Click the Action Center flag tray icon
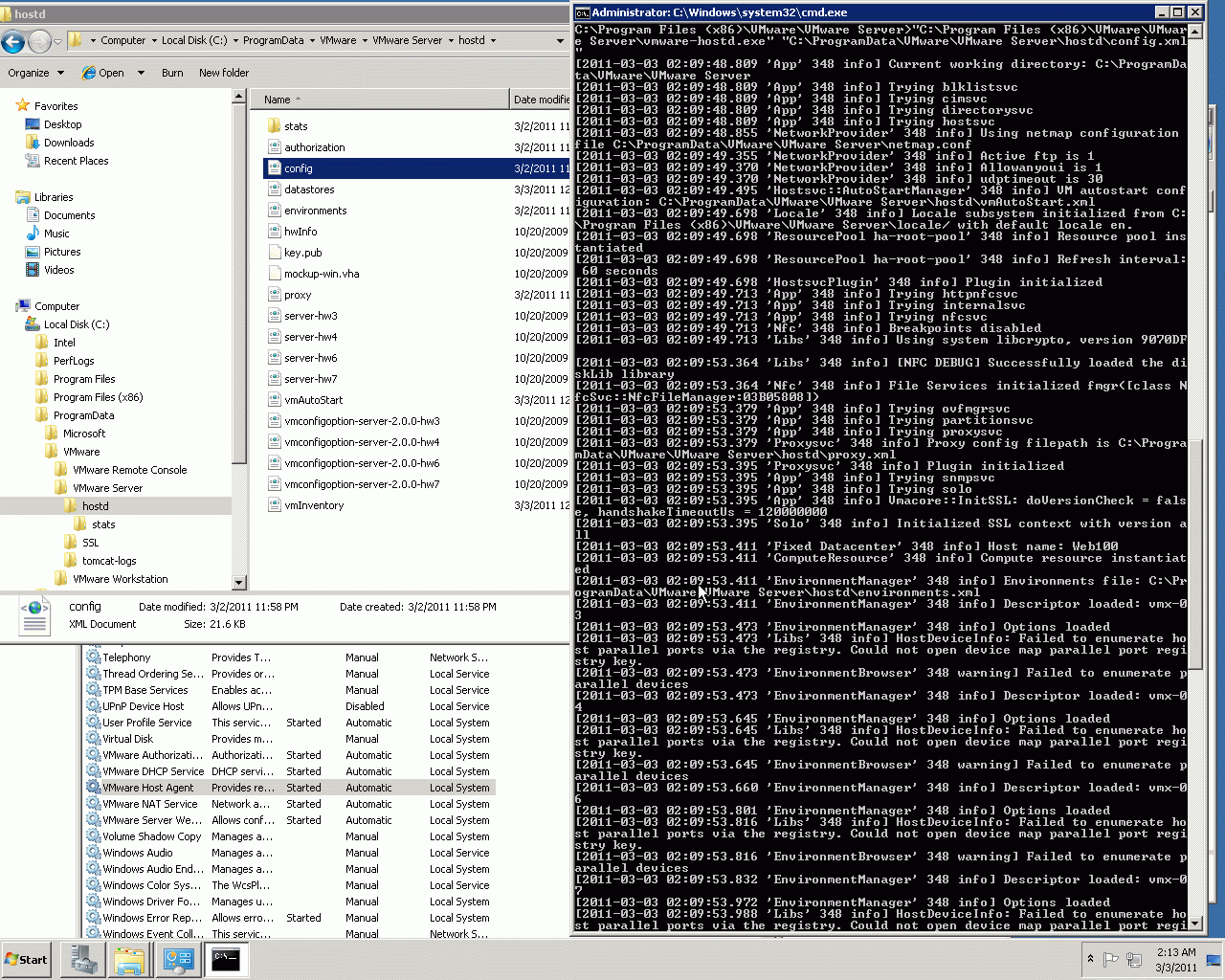The height and width of the screenshot is (980, 1225). (1111, 959)
